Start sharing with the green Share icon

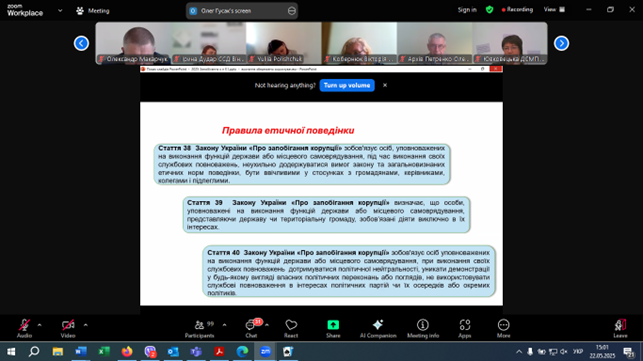tap(333, 329)
